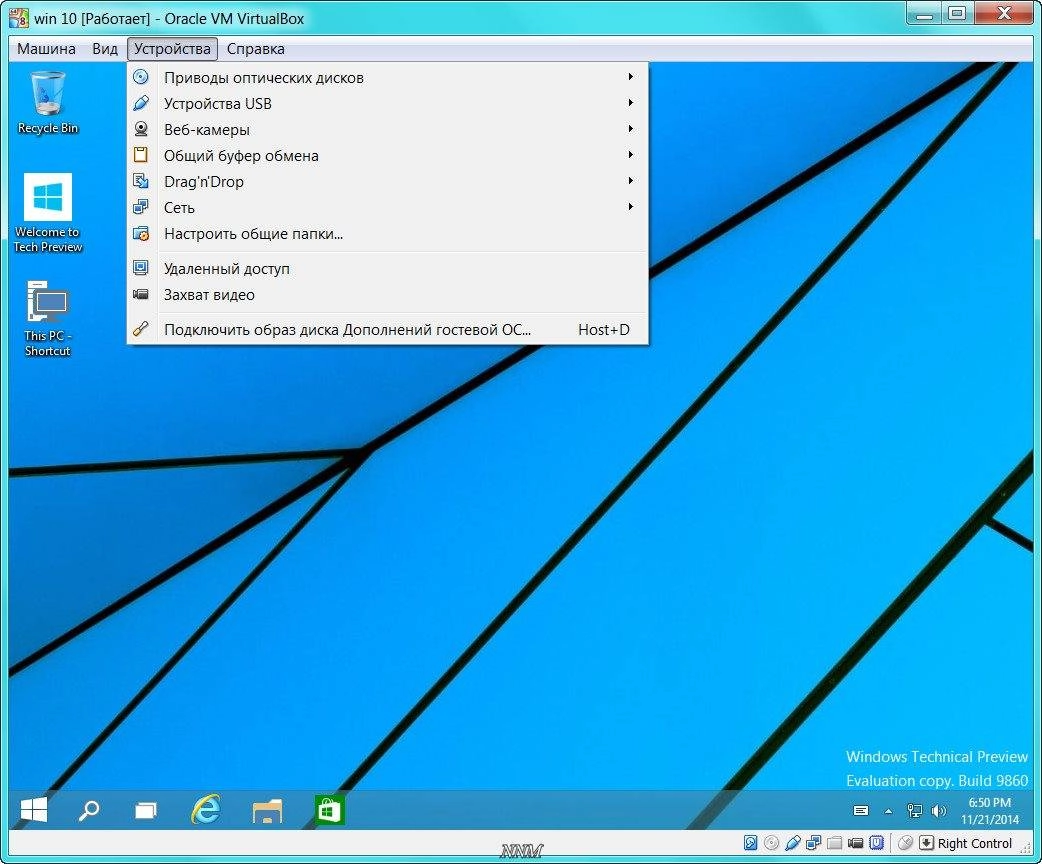Expand the Приводы оптических дисков submenu
Image resolution: width=1042 pixels, height=864 pixels.
(x=387, y=77)
